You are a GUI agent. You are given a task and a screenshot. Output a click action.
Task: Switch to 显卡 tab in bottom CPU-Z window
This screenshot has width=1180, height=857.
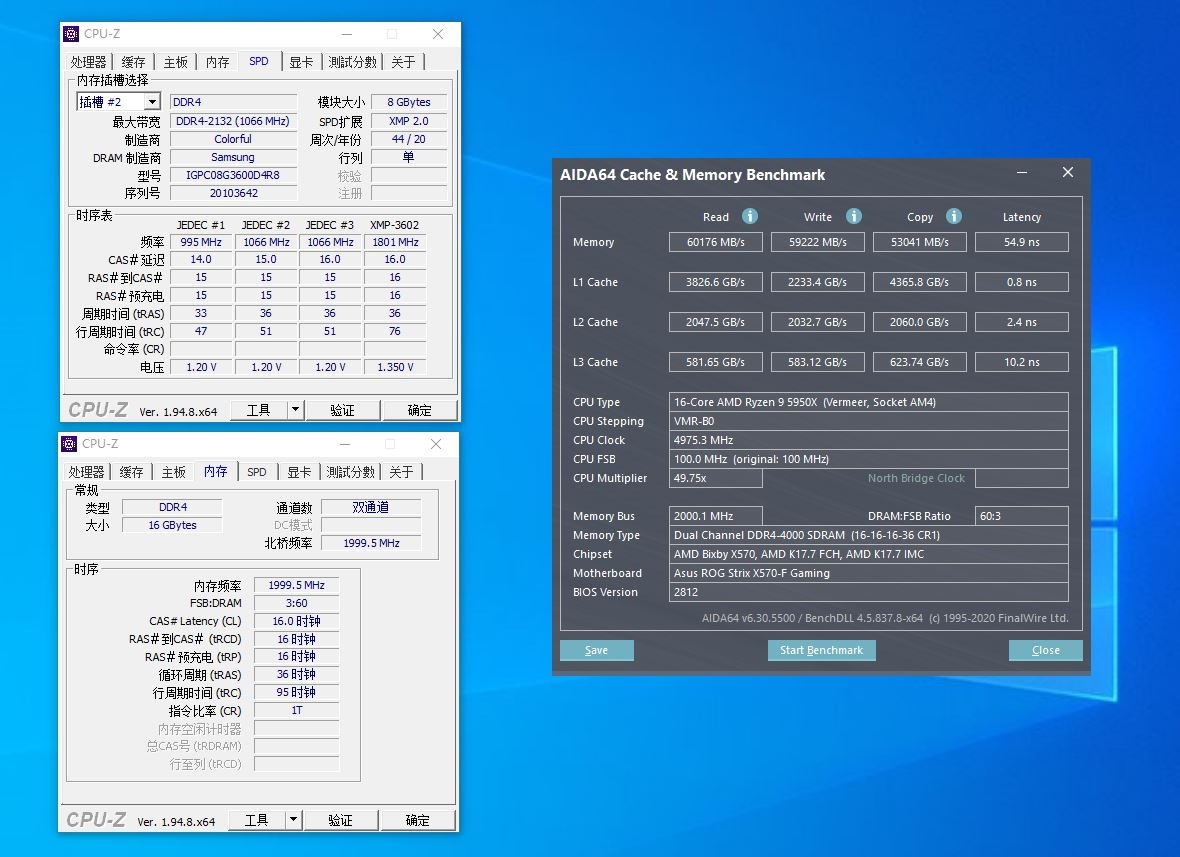point(299,473)
